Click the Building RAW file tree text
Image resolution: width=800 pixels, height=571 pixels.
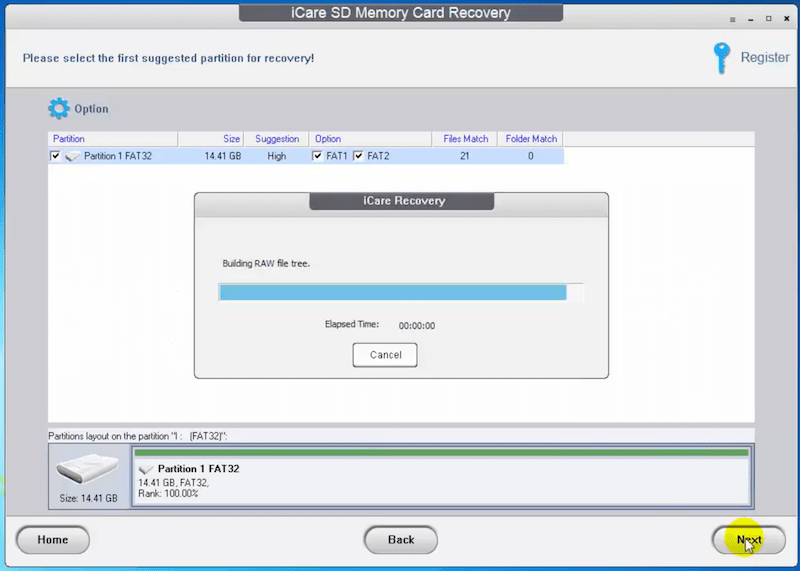tap(266, 263)
